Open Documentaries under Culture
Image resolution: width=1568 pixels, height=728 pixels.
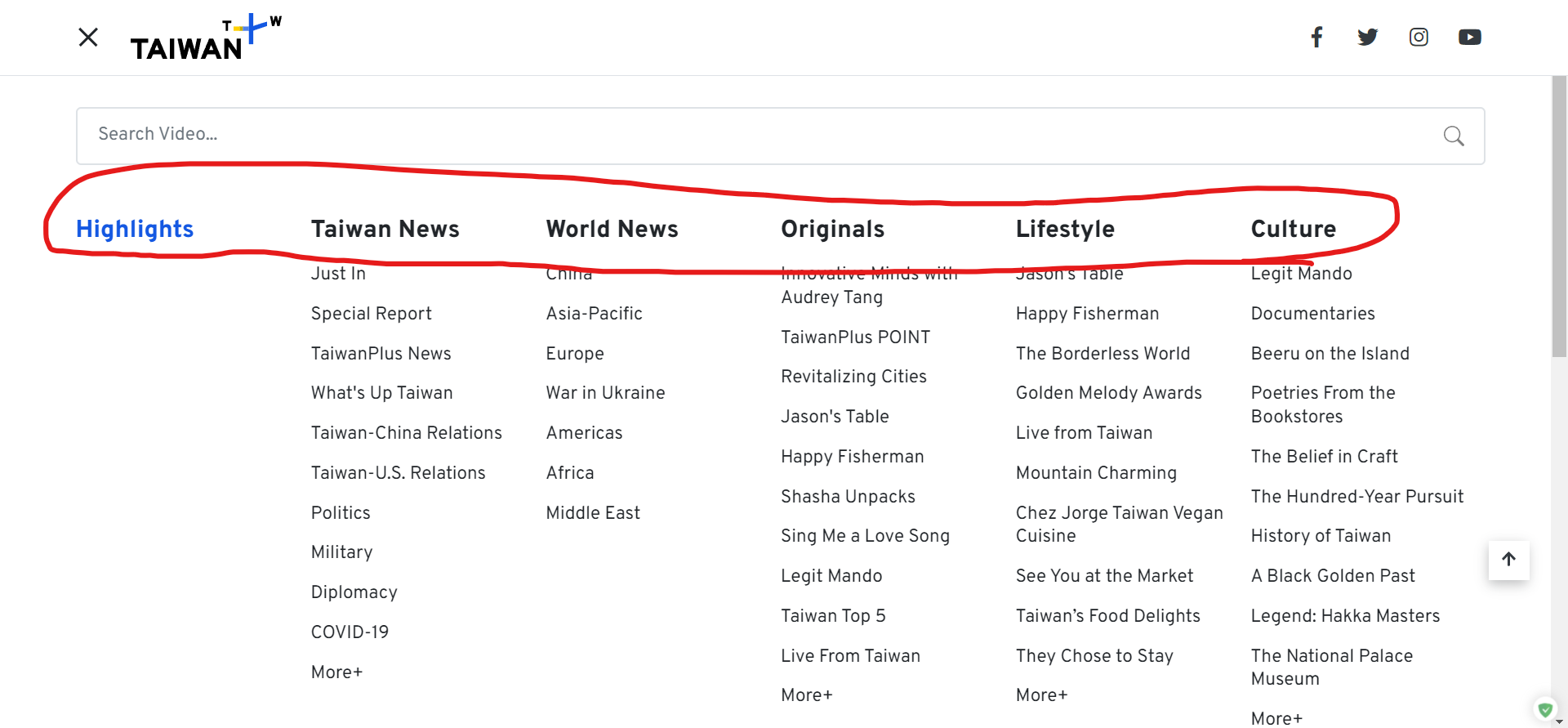(1313, 313)
